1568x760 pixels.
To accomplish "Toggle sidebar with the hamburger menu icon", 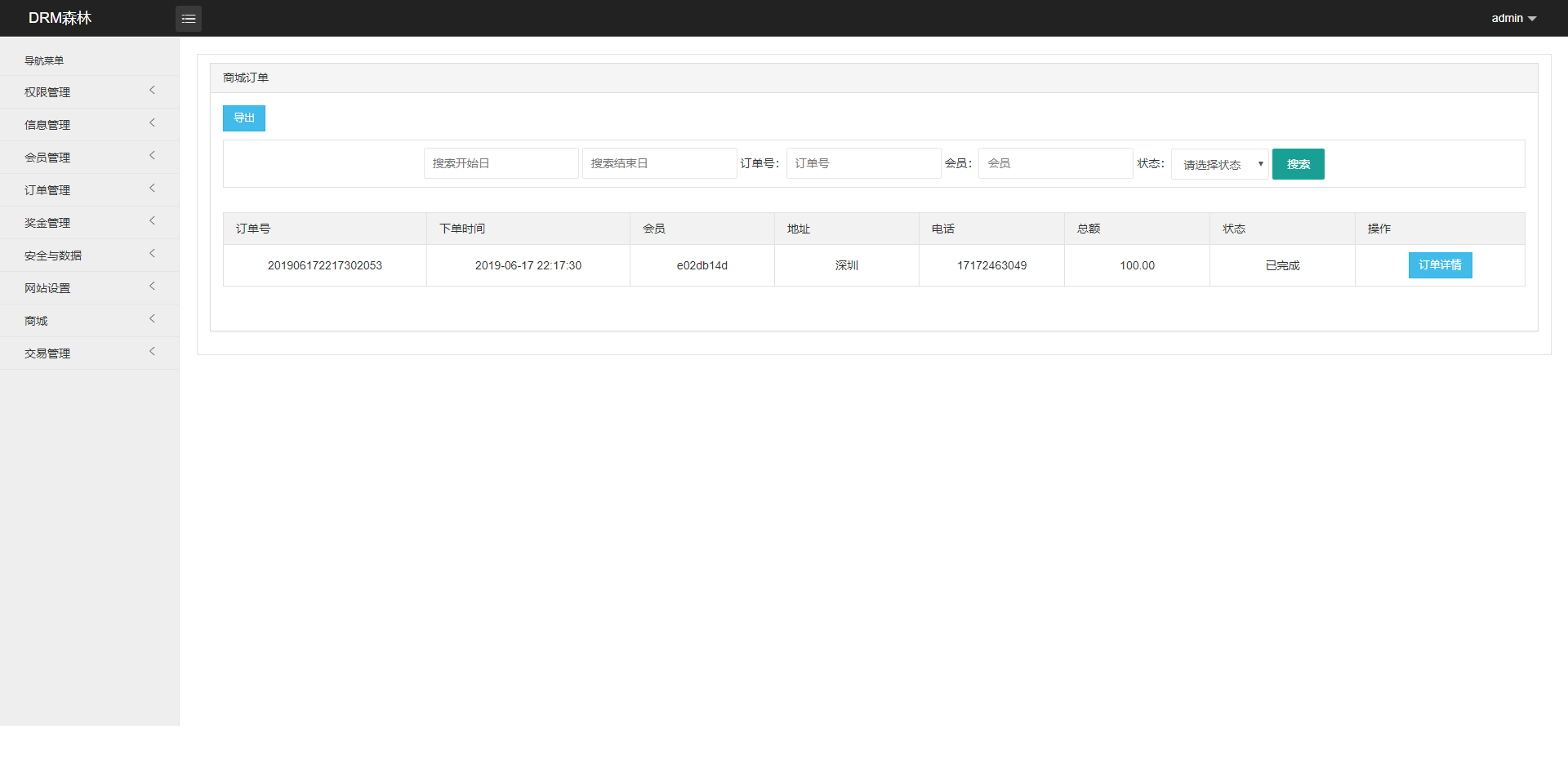I will [189, 18].
